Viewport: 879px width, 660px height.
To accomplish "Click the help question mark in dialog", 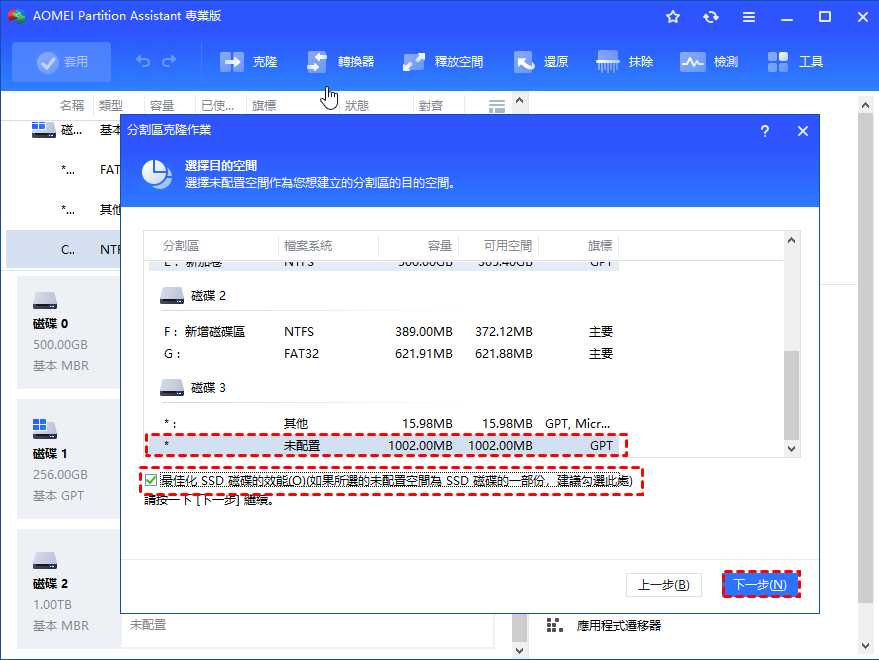I will point(765,131).
